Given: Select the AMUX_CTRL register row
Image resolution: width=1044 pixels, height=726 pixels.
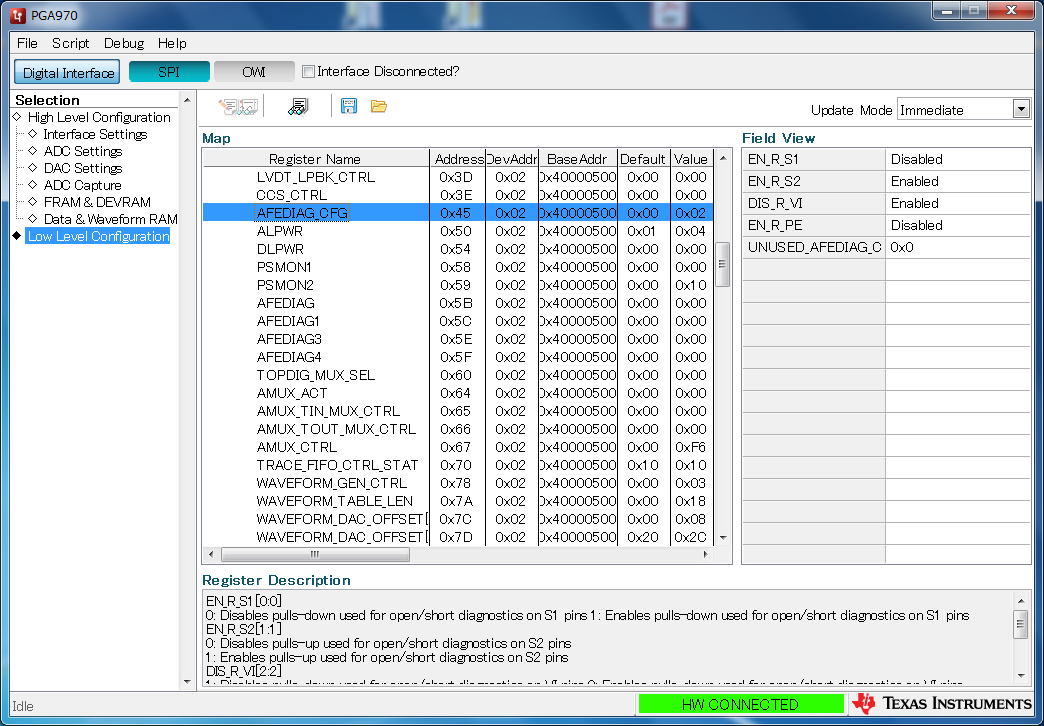Looking at the screenshot, I should pos(457,447).
